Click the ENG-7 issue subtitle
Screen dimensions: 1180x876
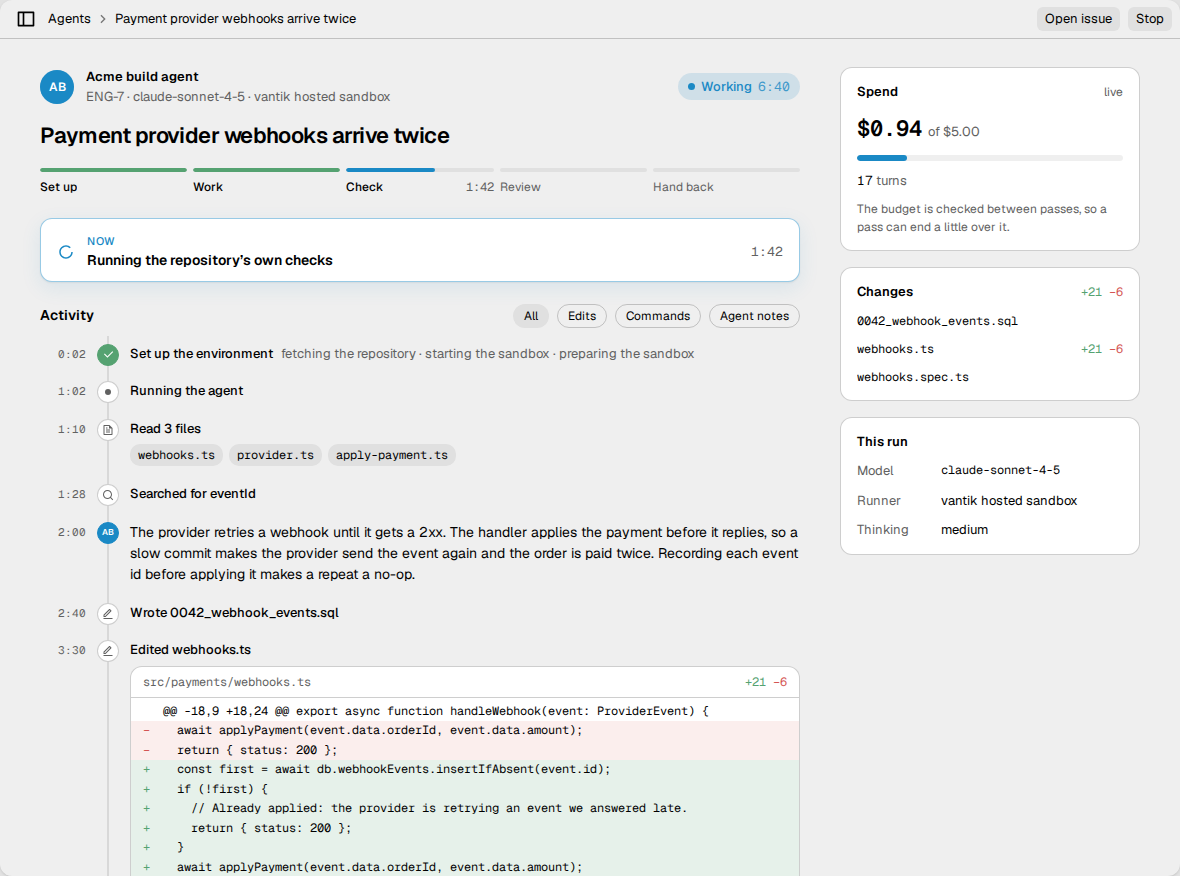point(238,97)
